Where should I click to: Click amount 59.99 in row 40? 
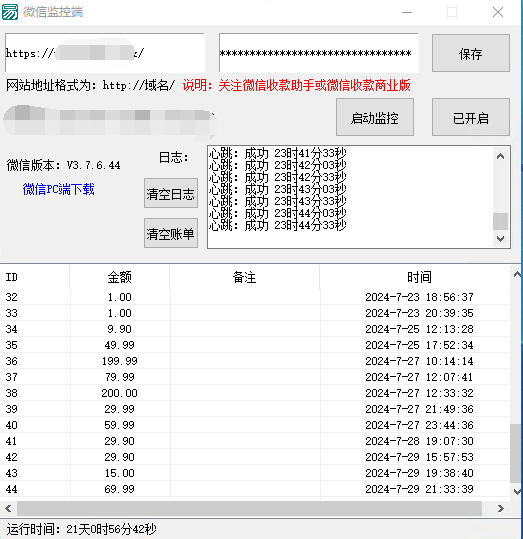[x=119, y=425]
